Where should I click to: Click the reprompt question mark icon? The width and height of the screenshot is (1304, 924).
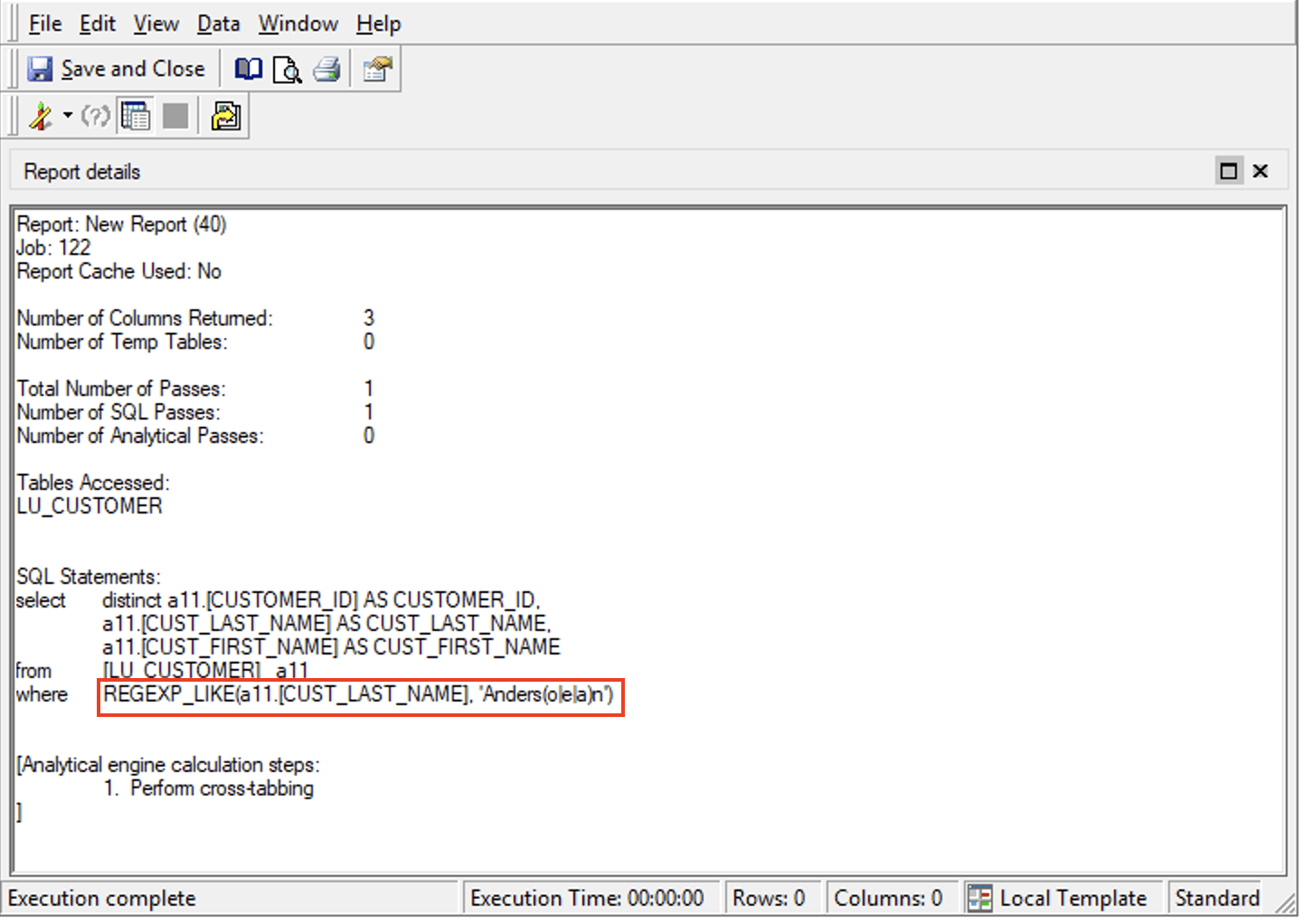[95, 117]
